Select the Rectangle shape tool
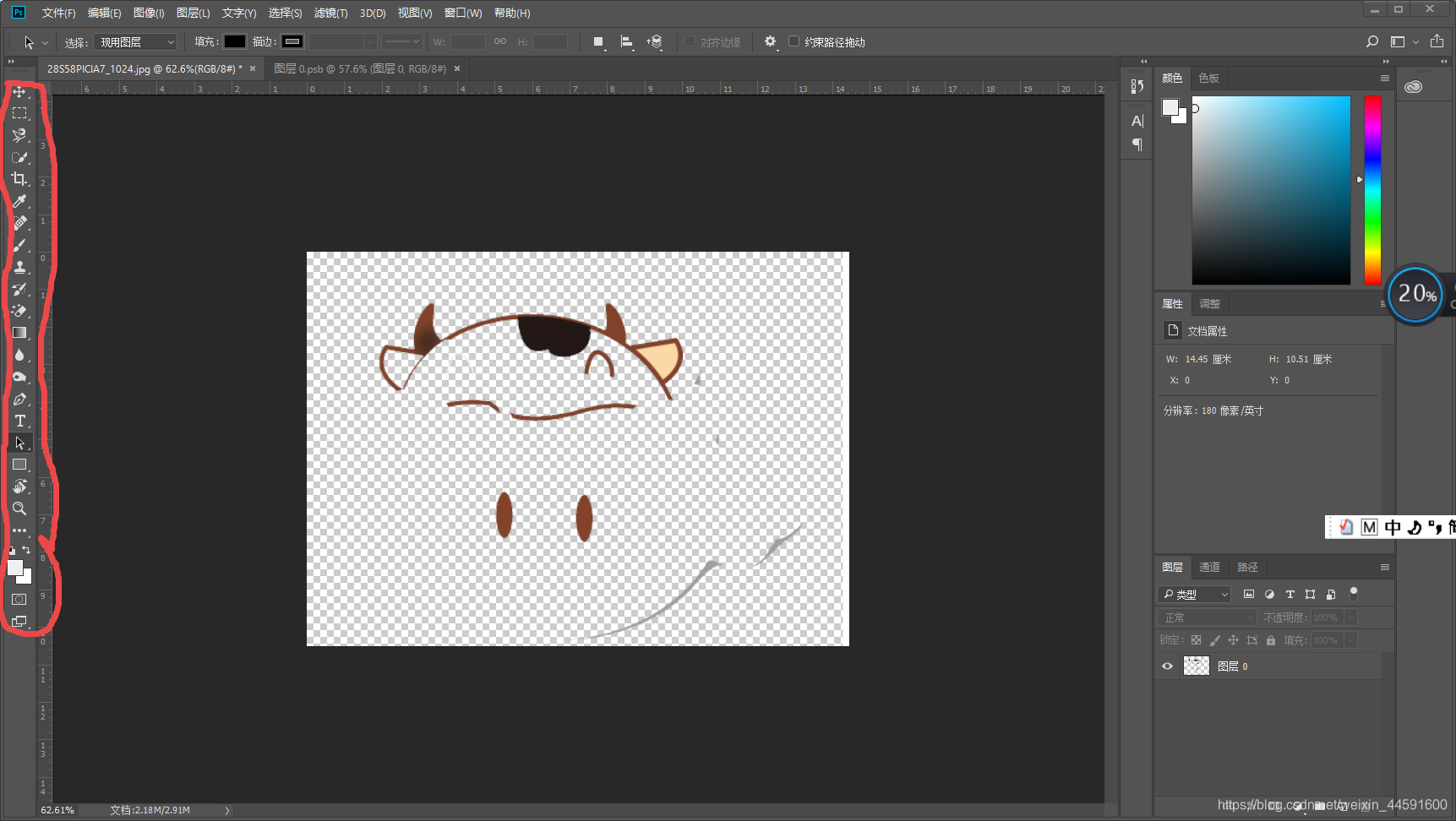This screenshot has height=821, width=1456. pos(19,465)
